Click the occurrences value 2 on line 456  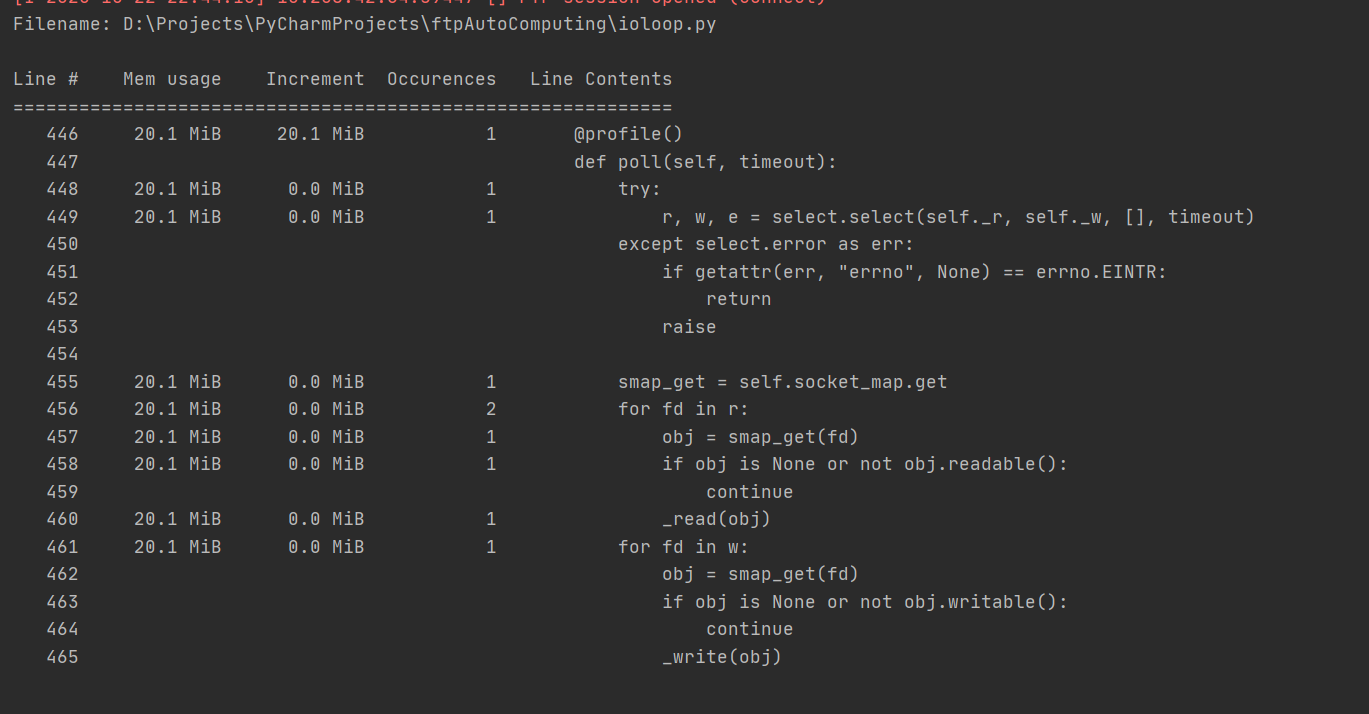coord(491,409)
